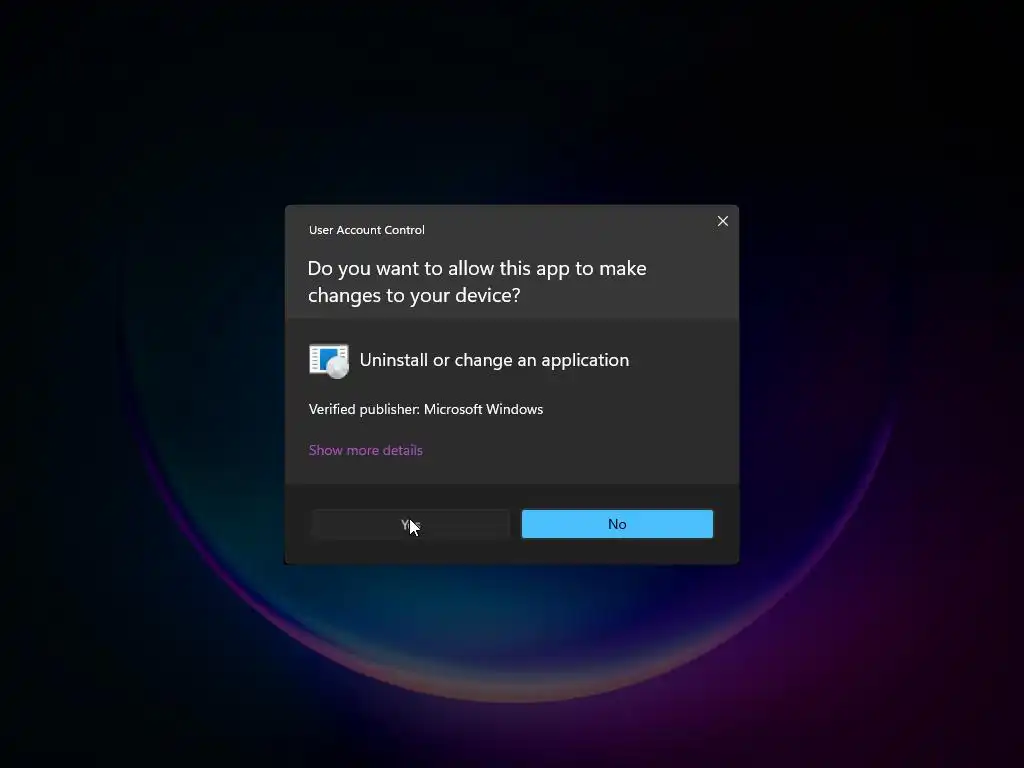Click the Yes button in UAC dialog
Screen dimensions: 1024x768
point(410,524)
